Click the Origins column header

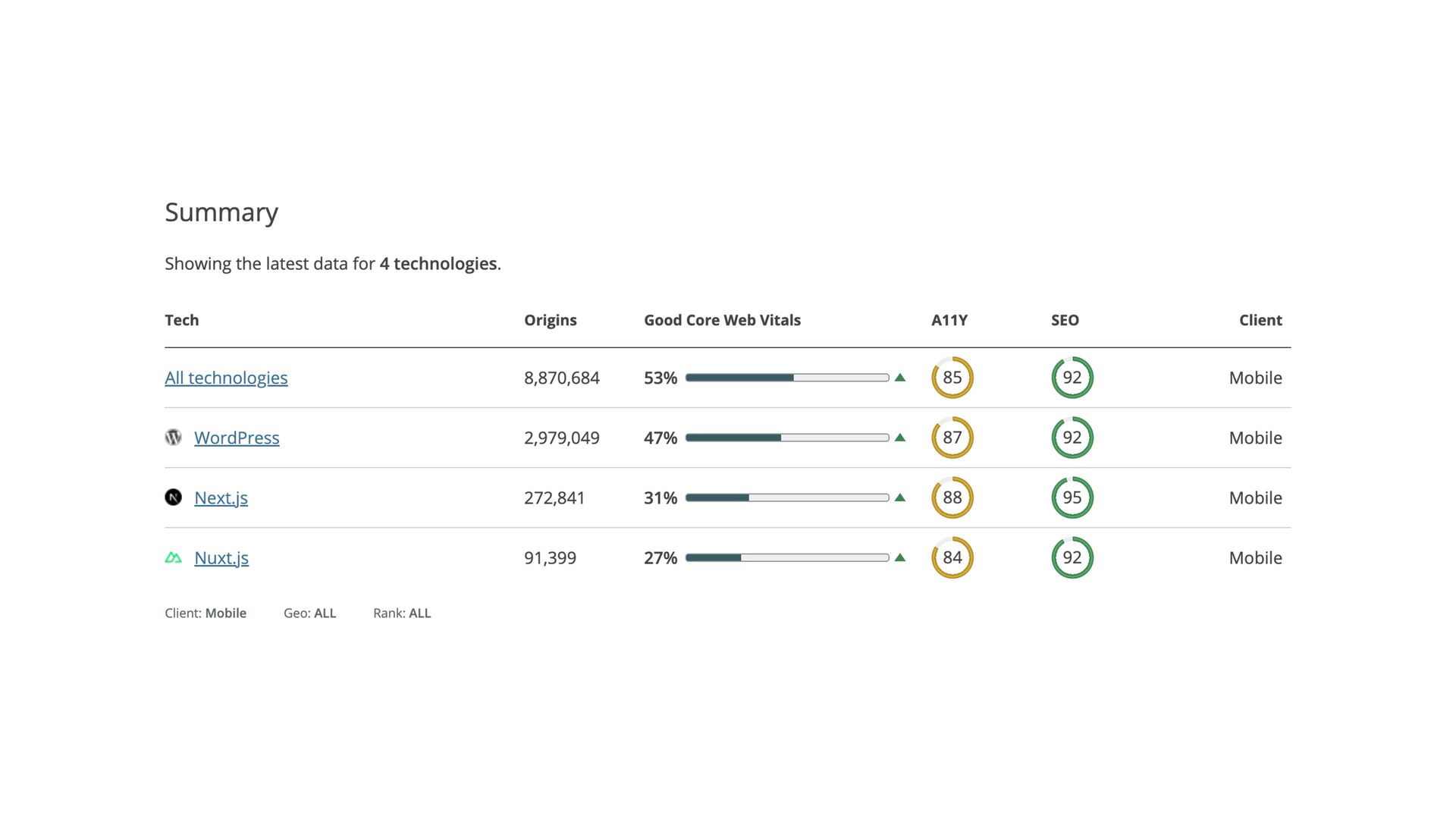[x=550, y=320]
